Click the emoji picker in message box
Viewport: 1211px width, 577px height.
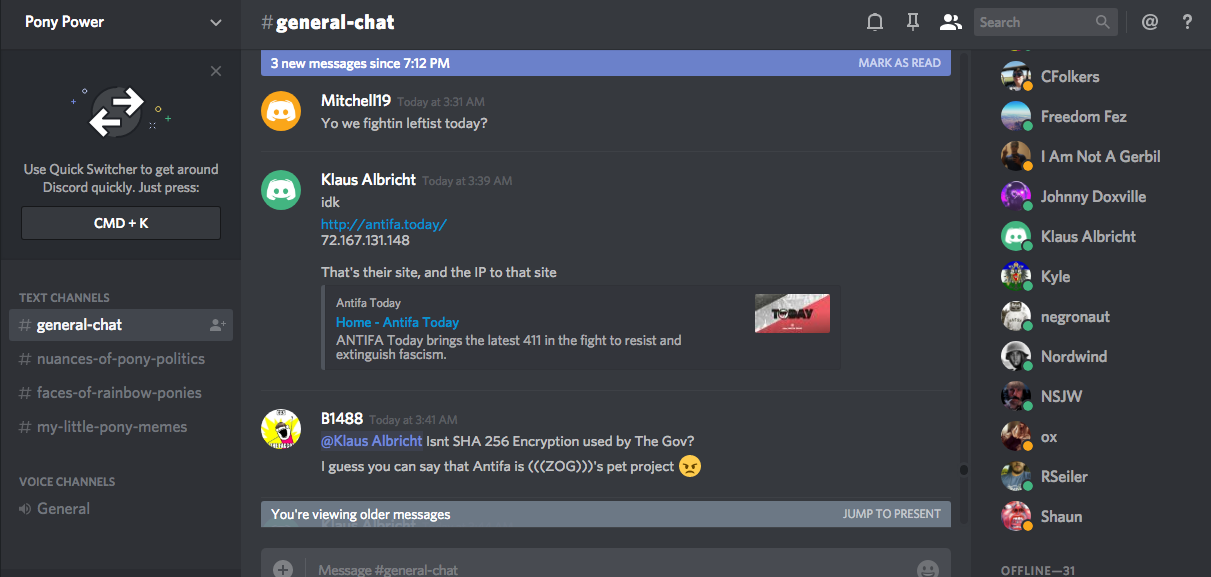tap(928, 569)
